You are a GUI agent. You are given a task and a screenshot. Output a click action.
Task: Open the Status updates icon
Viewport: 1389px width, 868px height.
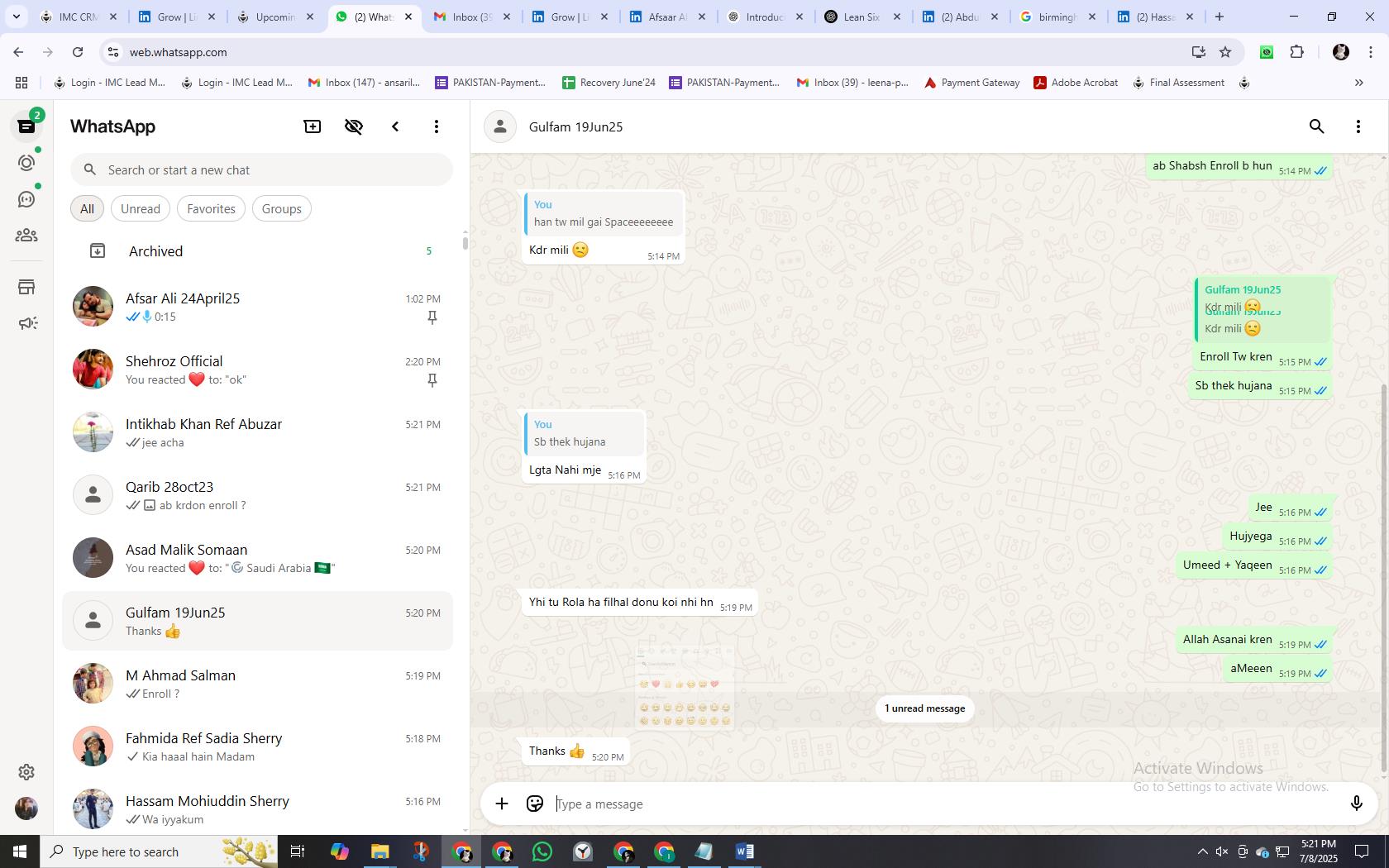(x=26, y=163)
